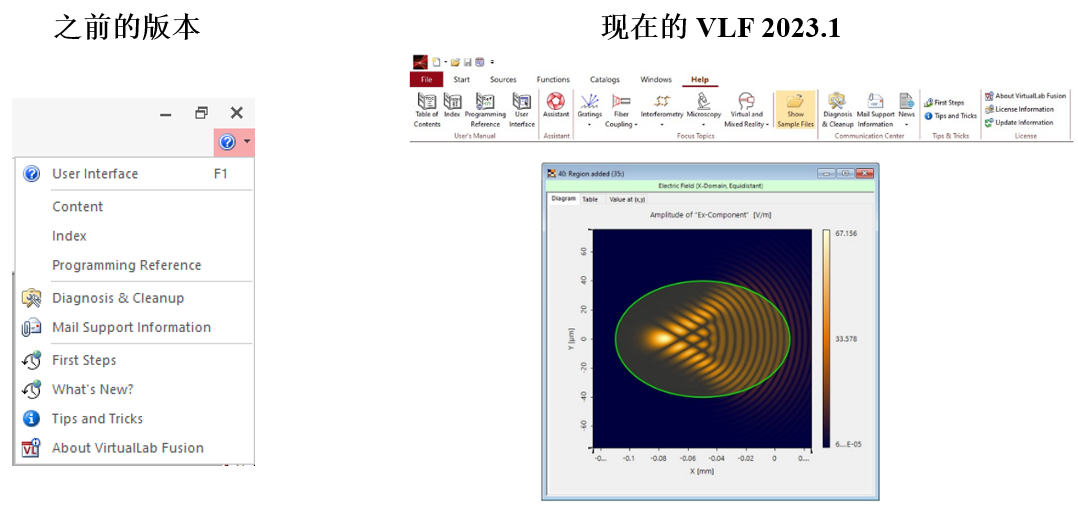Image resolution: width=1078 pixels, height=509 pixels.
Task: Click the amplitude color scale bar
Action: [x=826, y=337]
